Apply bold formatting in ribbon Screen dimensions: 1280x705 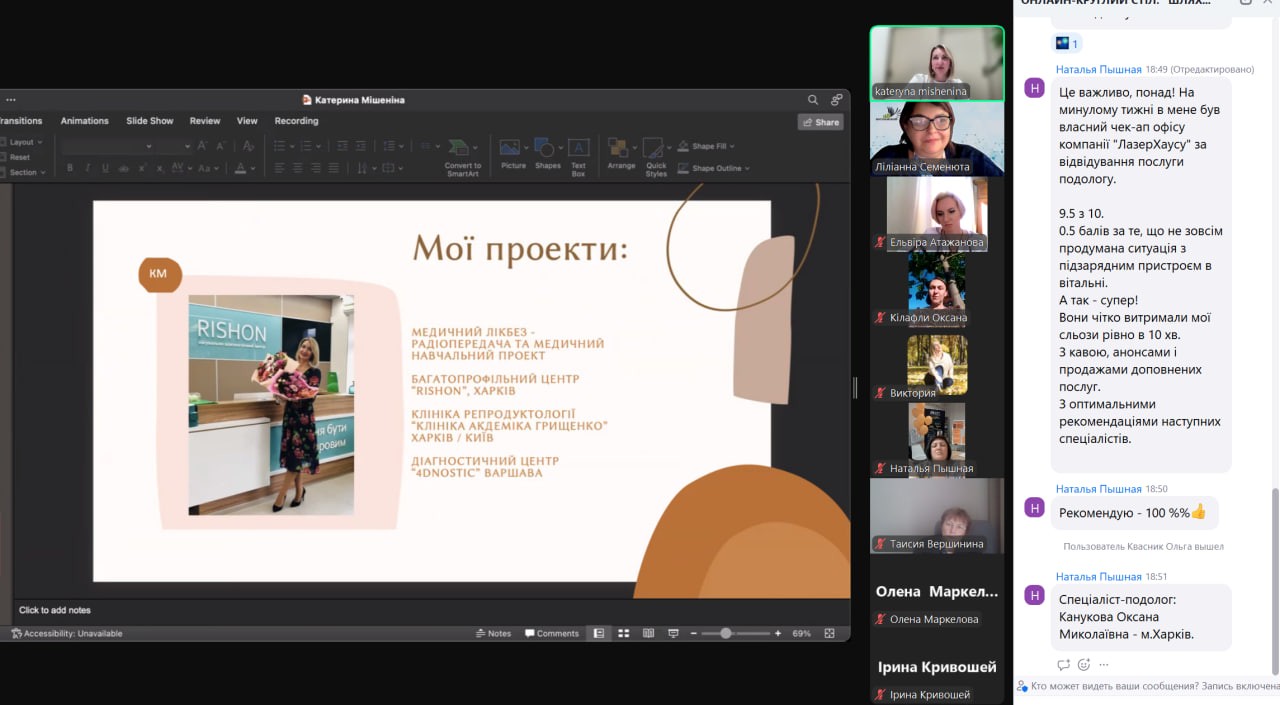pyautogui.click(x=70, y=168)
